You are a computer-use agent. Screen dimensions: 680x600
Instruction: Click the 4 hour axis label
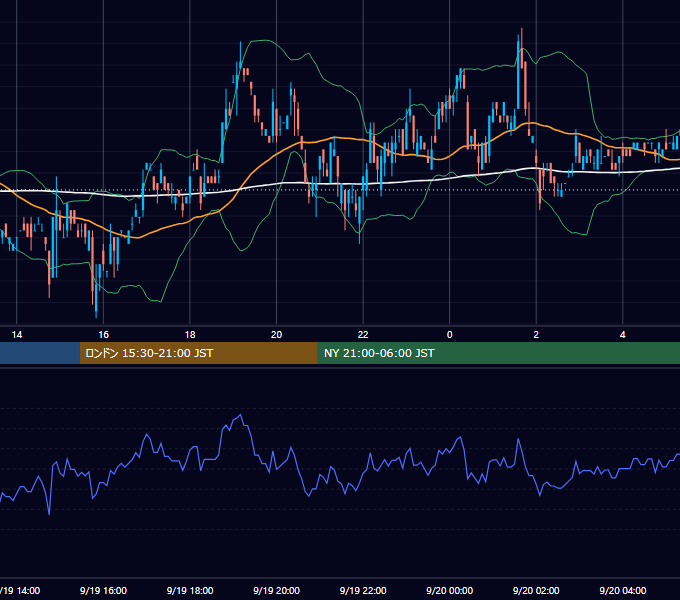coord(623,335)
